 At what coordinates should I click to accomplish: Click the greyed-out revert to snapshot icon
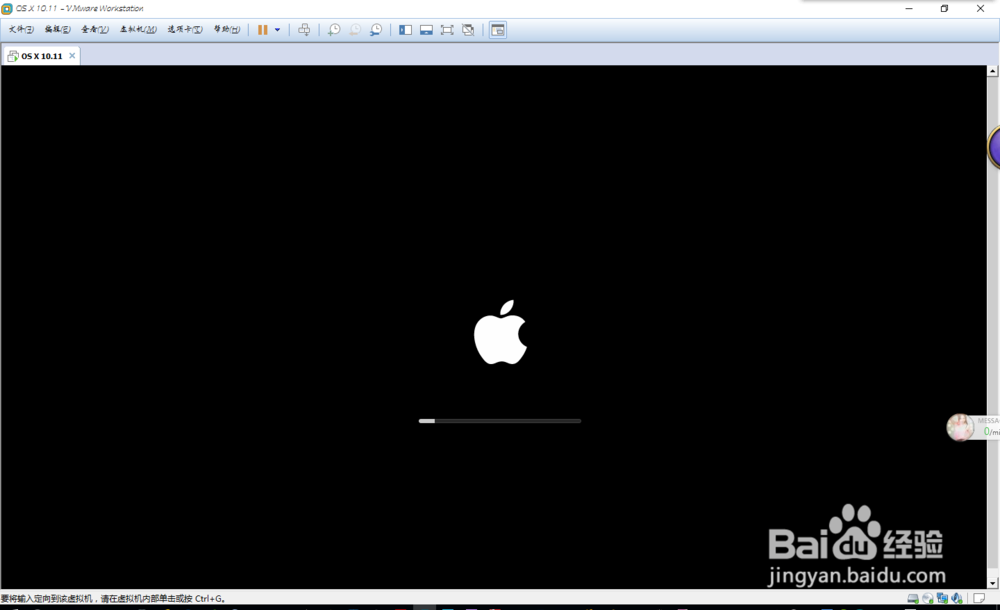pos(355,30)
